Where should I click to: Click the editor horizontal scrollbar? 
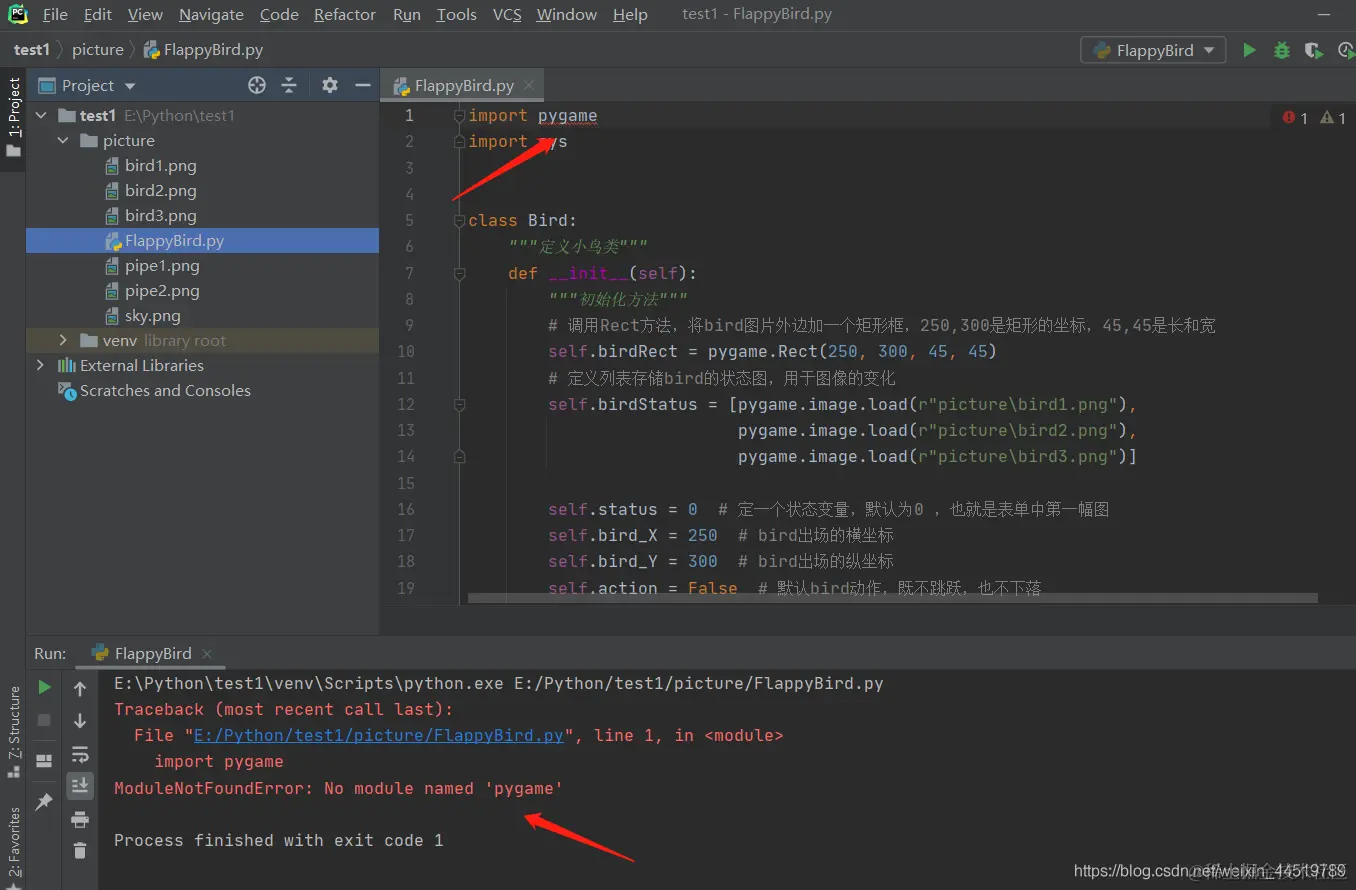click(892, 597)
